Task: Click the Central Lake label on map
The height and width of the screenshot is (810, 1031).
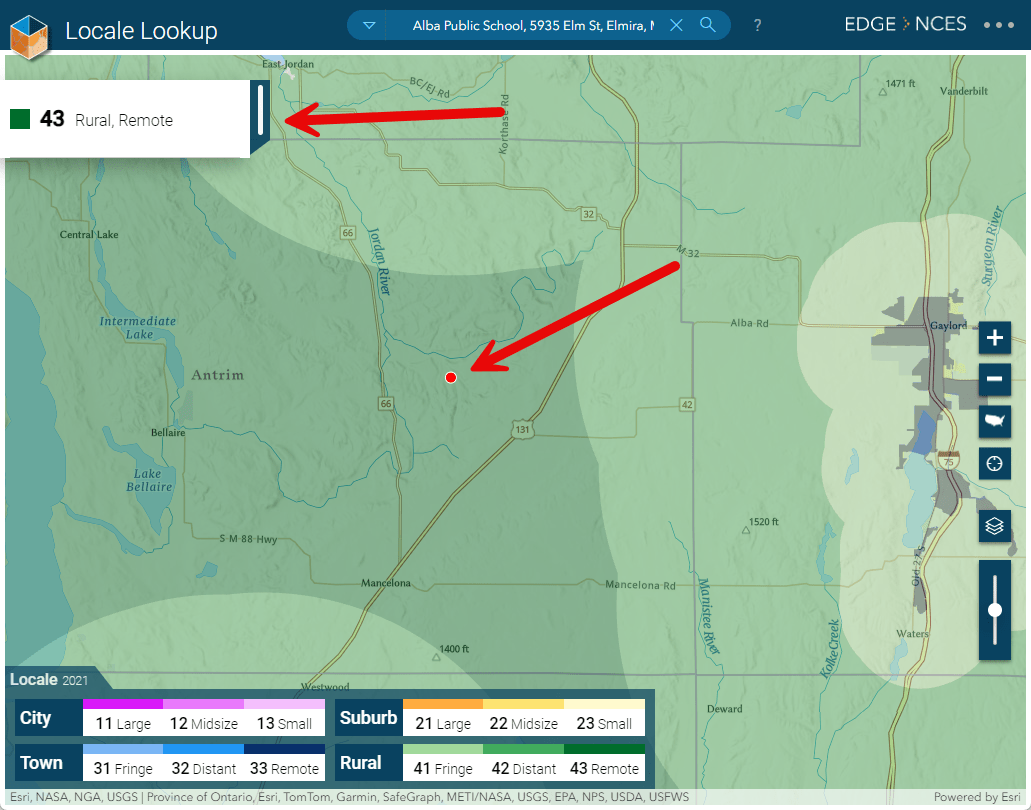Action: [89, 234]
